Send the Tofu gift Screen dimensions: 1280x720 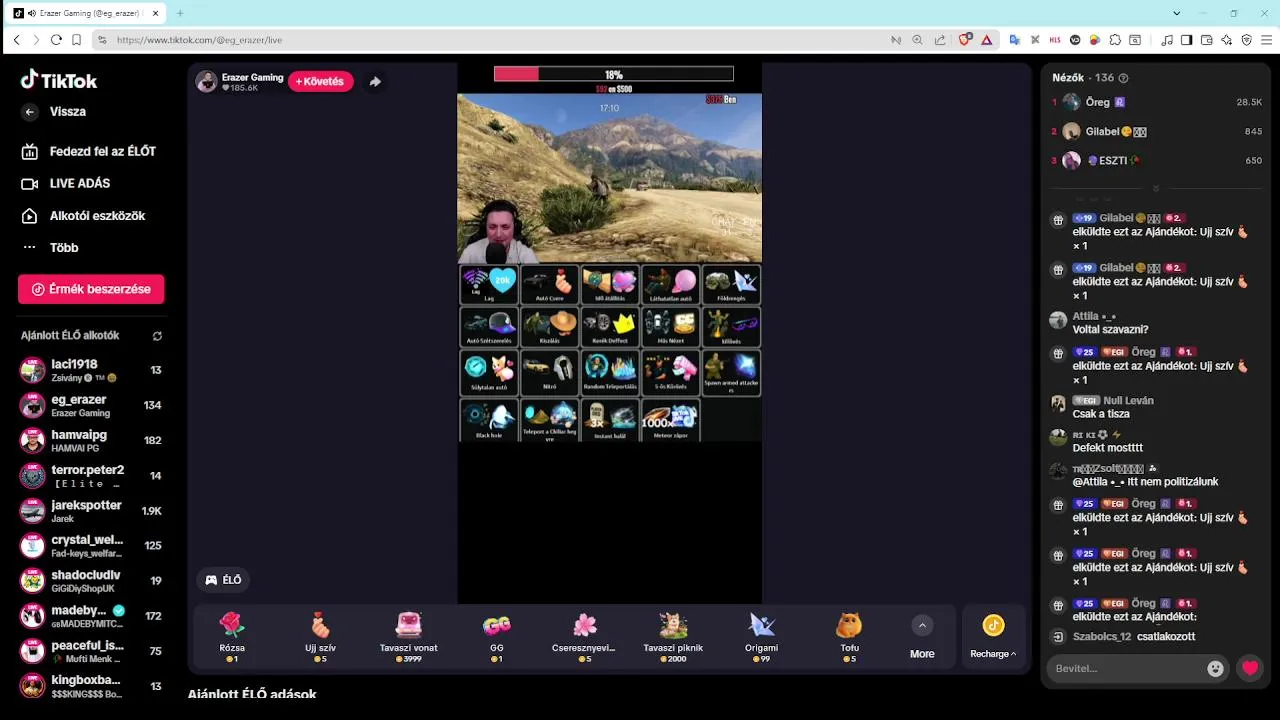click(849, 637)
